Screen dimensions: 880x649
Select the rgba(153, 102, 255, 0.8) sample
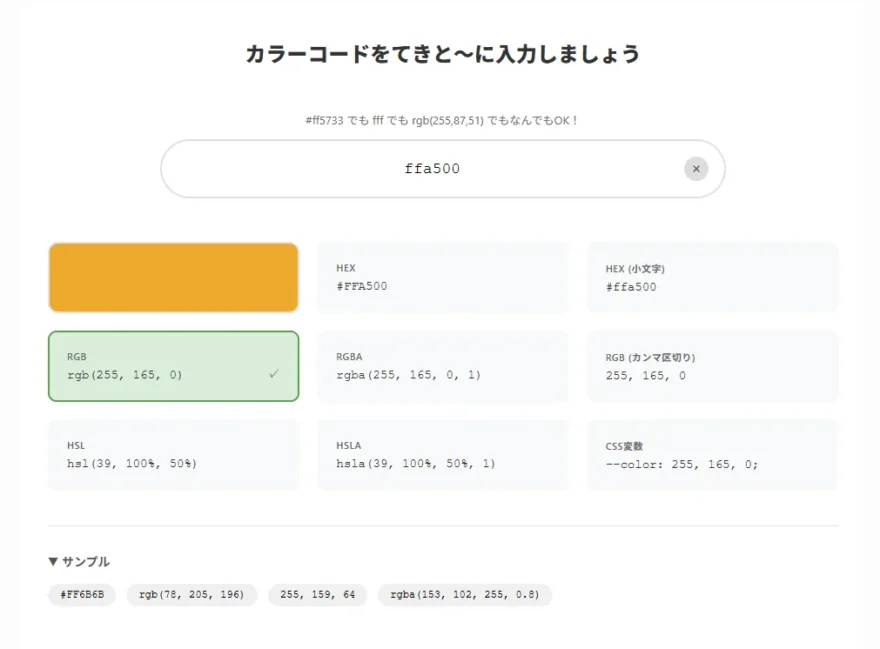[464, 595]
